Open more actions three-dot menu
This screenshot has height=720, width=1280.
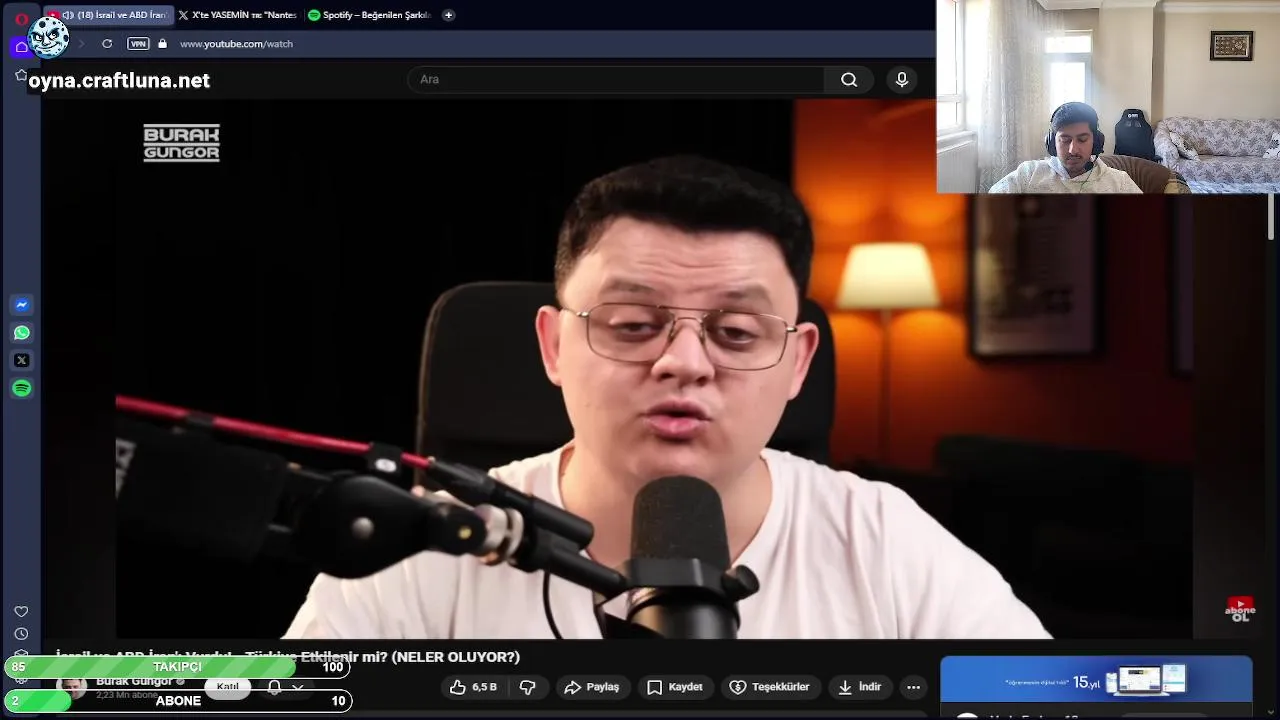[x=913, y=687]
